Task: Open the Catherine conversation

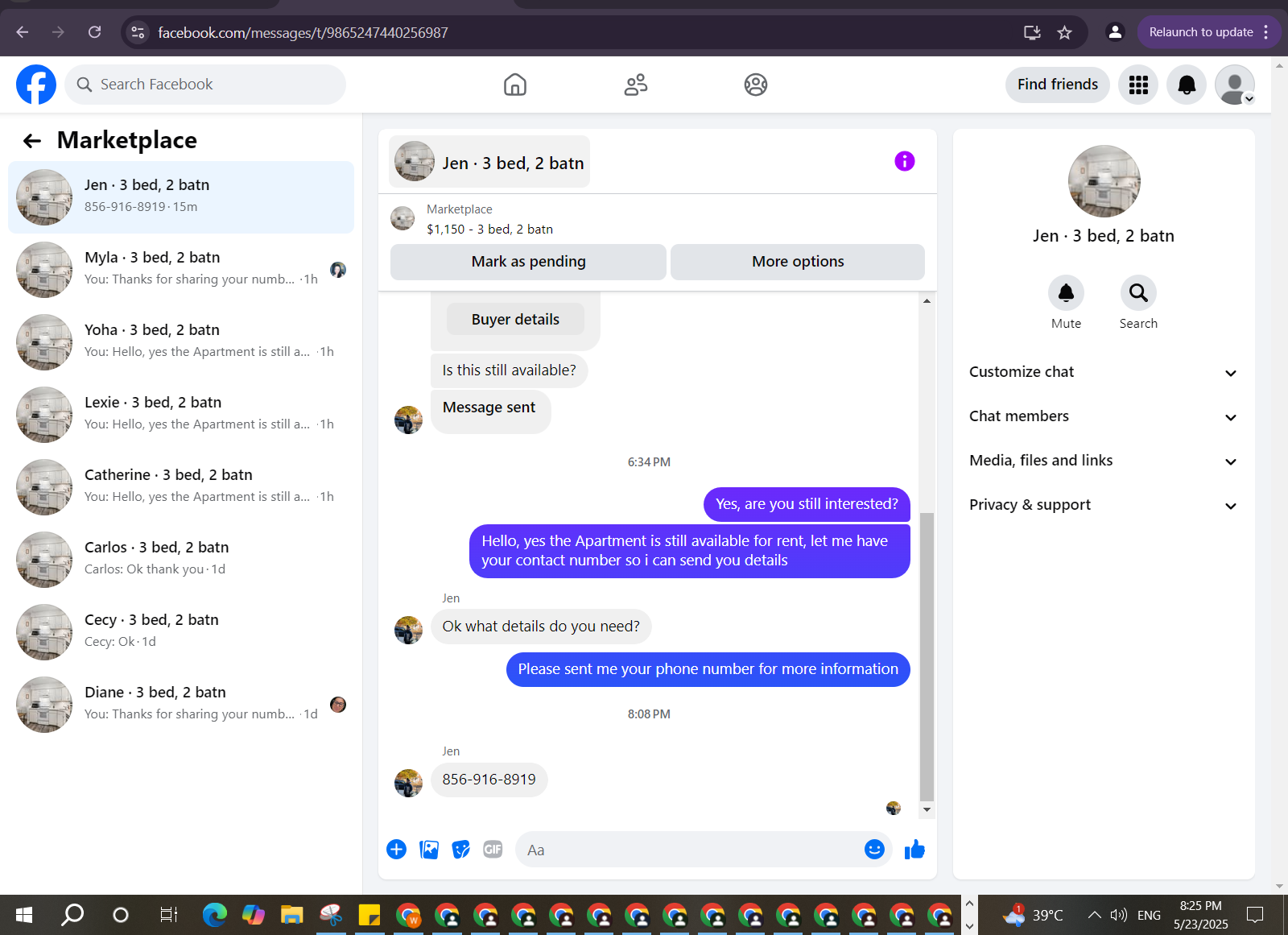Action: click(181, 487)
